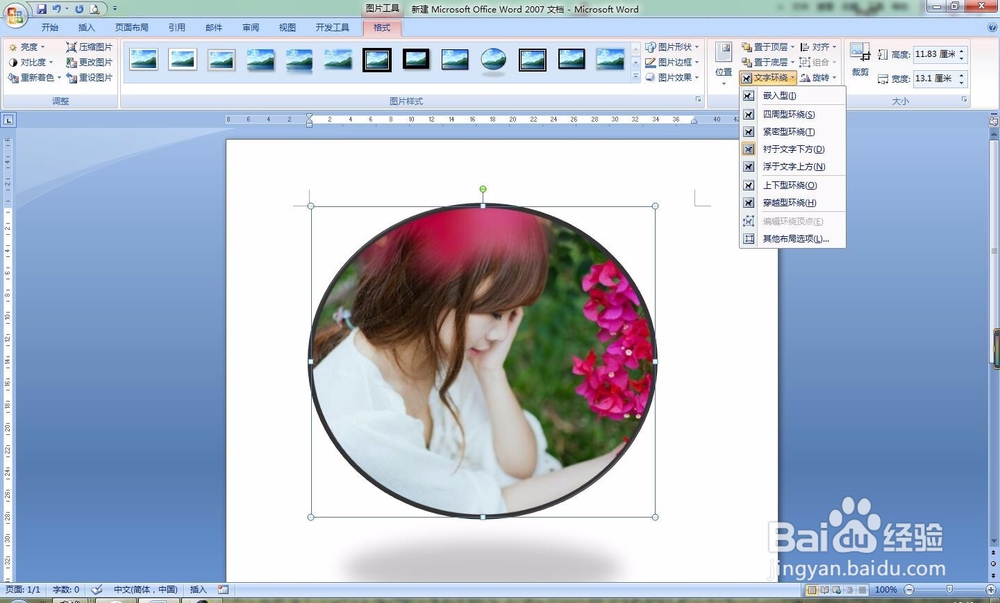
Task: Open the 对比度 contrast dropdown
Action: (31, 62)
